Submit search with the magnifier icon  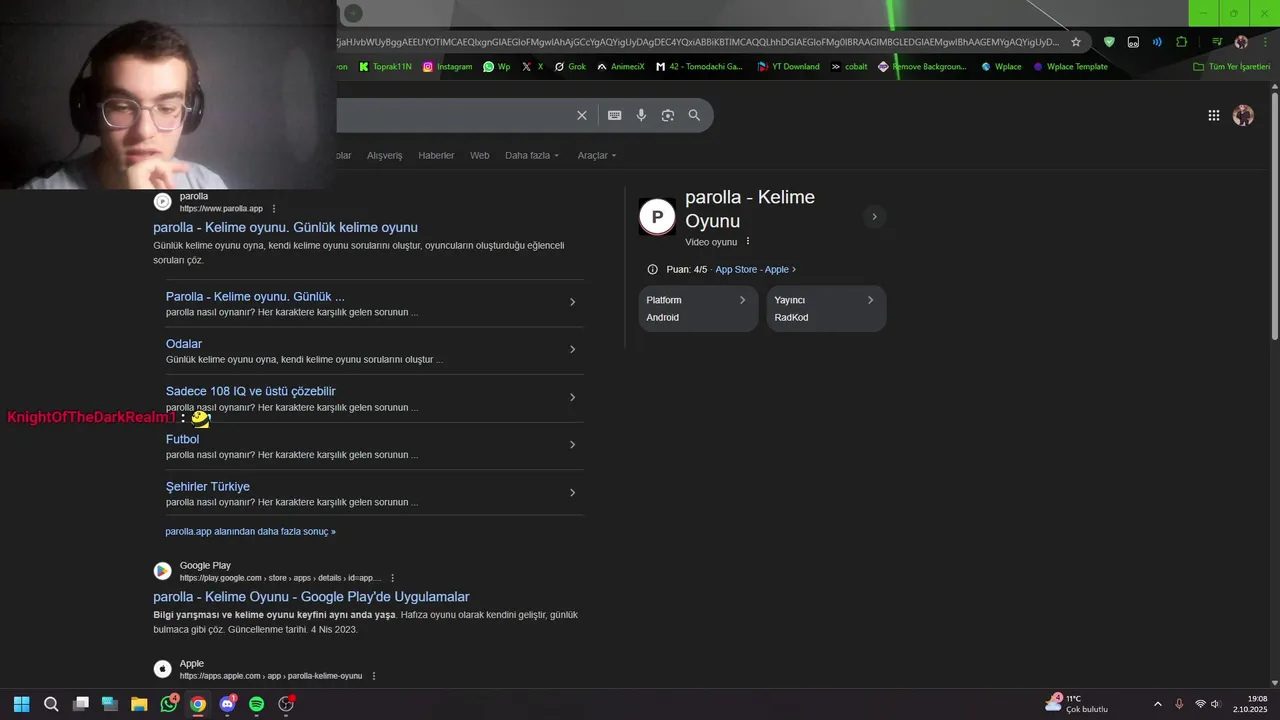click(694, 115)
